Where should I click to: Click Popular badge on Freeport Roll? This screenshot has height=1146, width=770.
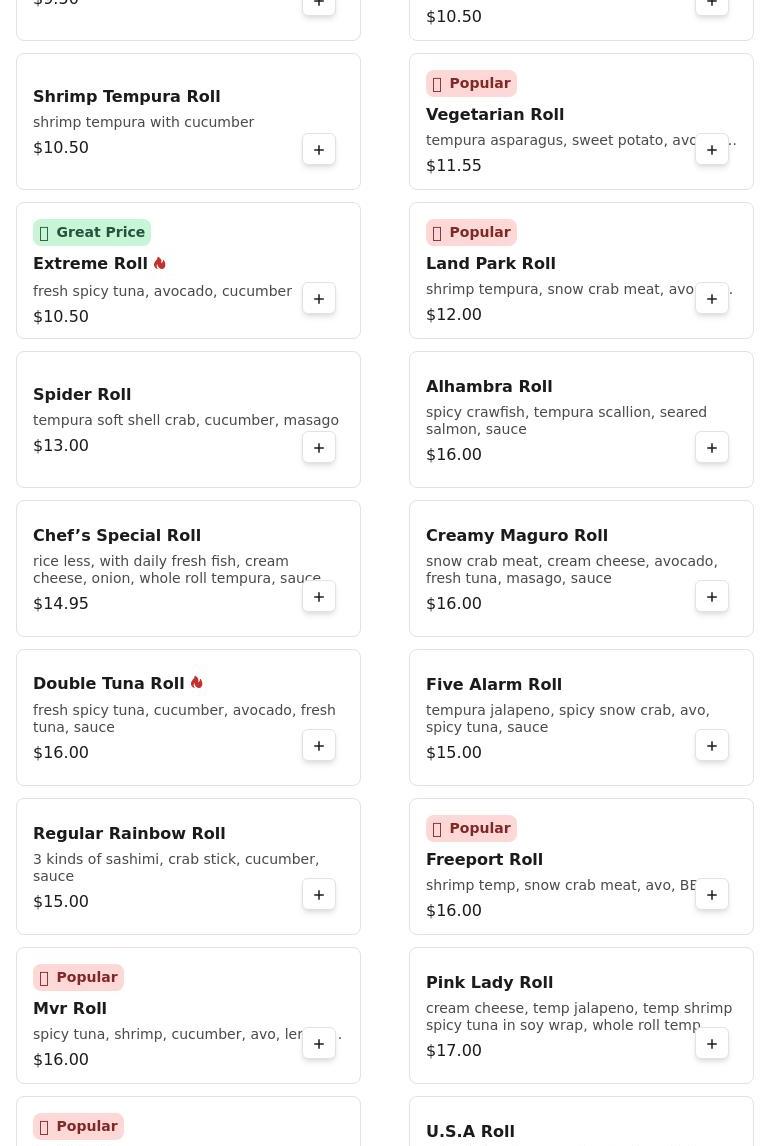click(x=471, y=828)
